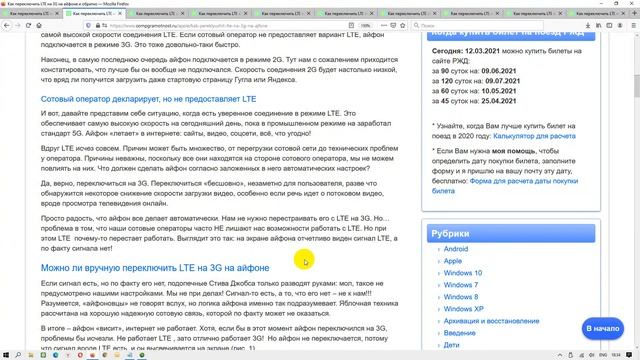
Task: Open page actions three-dot menu
Action: pyautogui.click(x=384, y=25)
